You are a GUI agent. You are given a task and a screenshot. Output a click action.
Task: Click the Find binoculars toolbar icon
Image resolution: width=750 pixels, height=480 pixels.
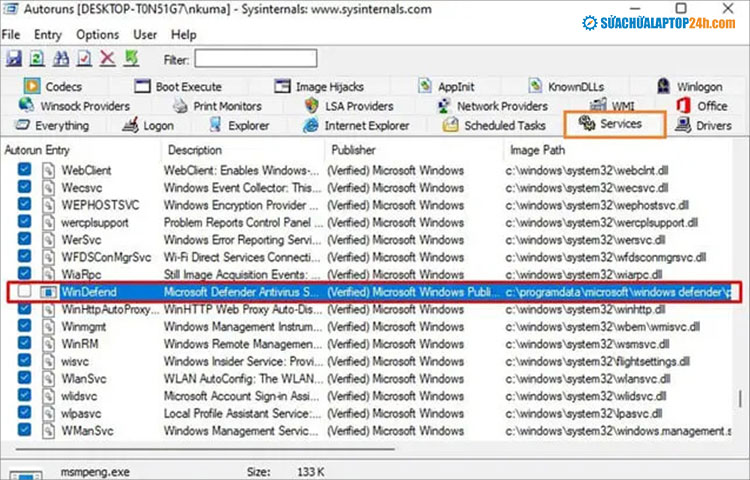61,58
